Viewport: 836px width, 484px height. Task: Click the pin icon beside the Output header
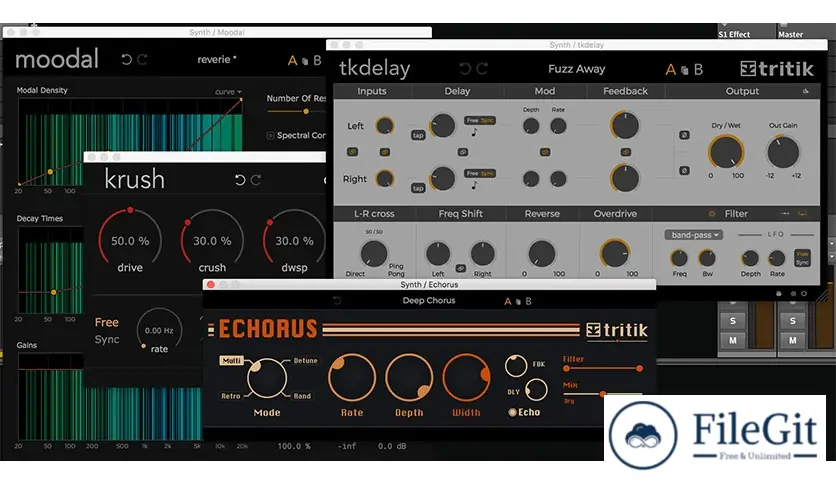tap(806, 91)
